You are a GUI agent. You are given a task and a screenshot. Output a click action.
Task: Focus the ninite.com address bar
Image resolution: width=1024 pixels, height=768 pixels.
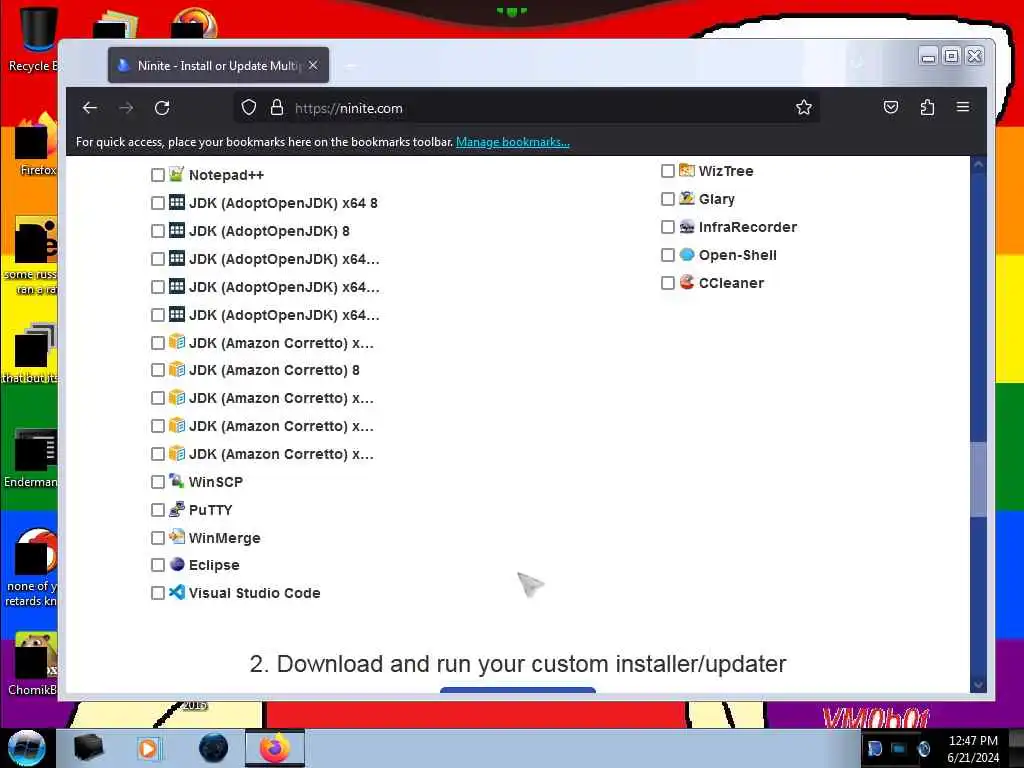click(x=526, y=108)
